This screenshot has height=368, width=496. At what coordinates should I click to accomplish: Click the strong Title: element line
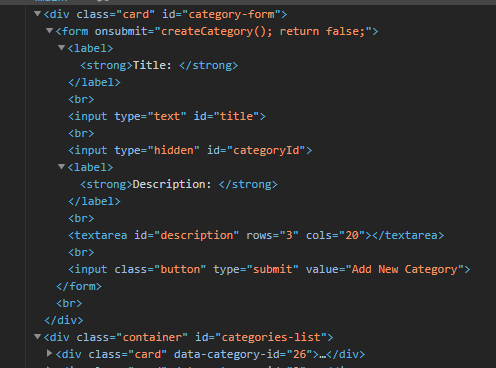pos(159,65)
